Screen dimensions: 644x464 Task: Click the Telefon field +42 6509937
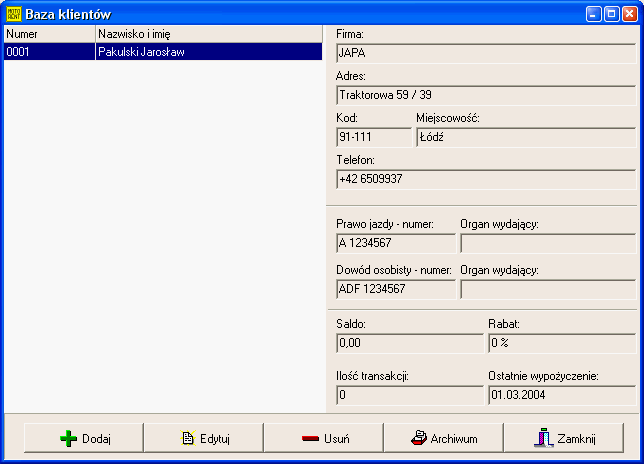tap(485, 179)
